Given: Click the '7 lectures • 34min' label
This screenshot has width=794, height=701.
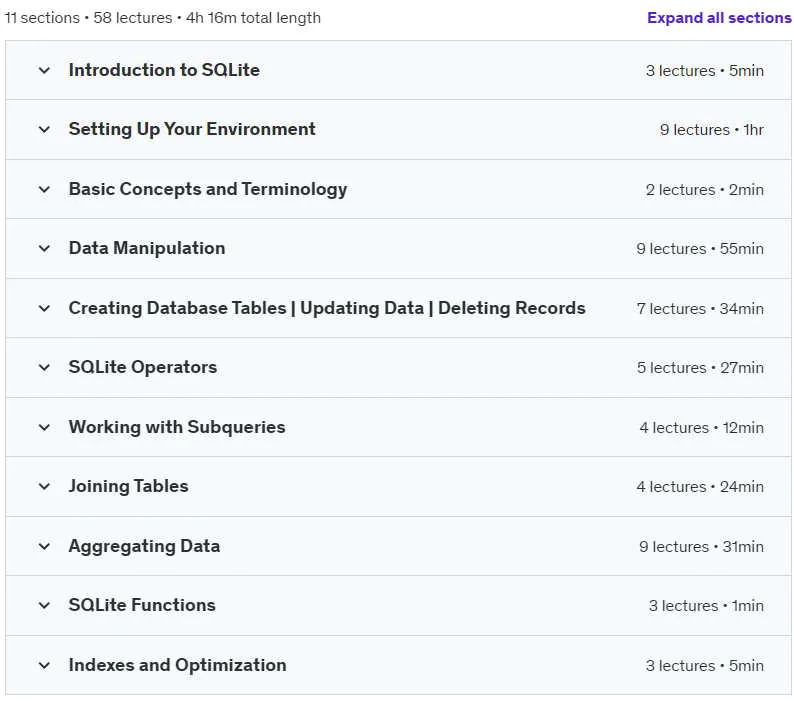Looking at the screenshot, I should click(700, 308).
